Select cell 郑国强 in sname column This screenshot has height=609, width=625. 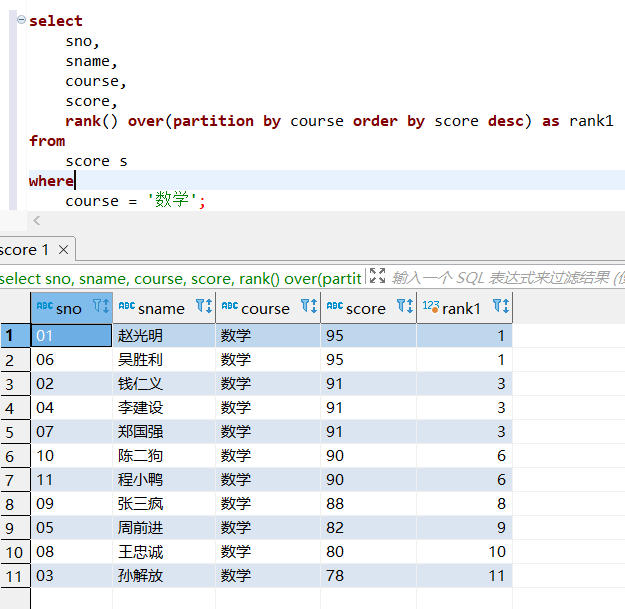164,432
